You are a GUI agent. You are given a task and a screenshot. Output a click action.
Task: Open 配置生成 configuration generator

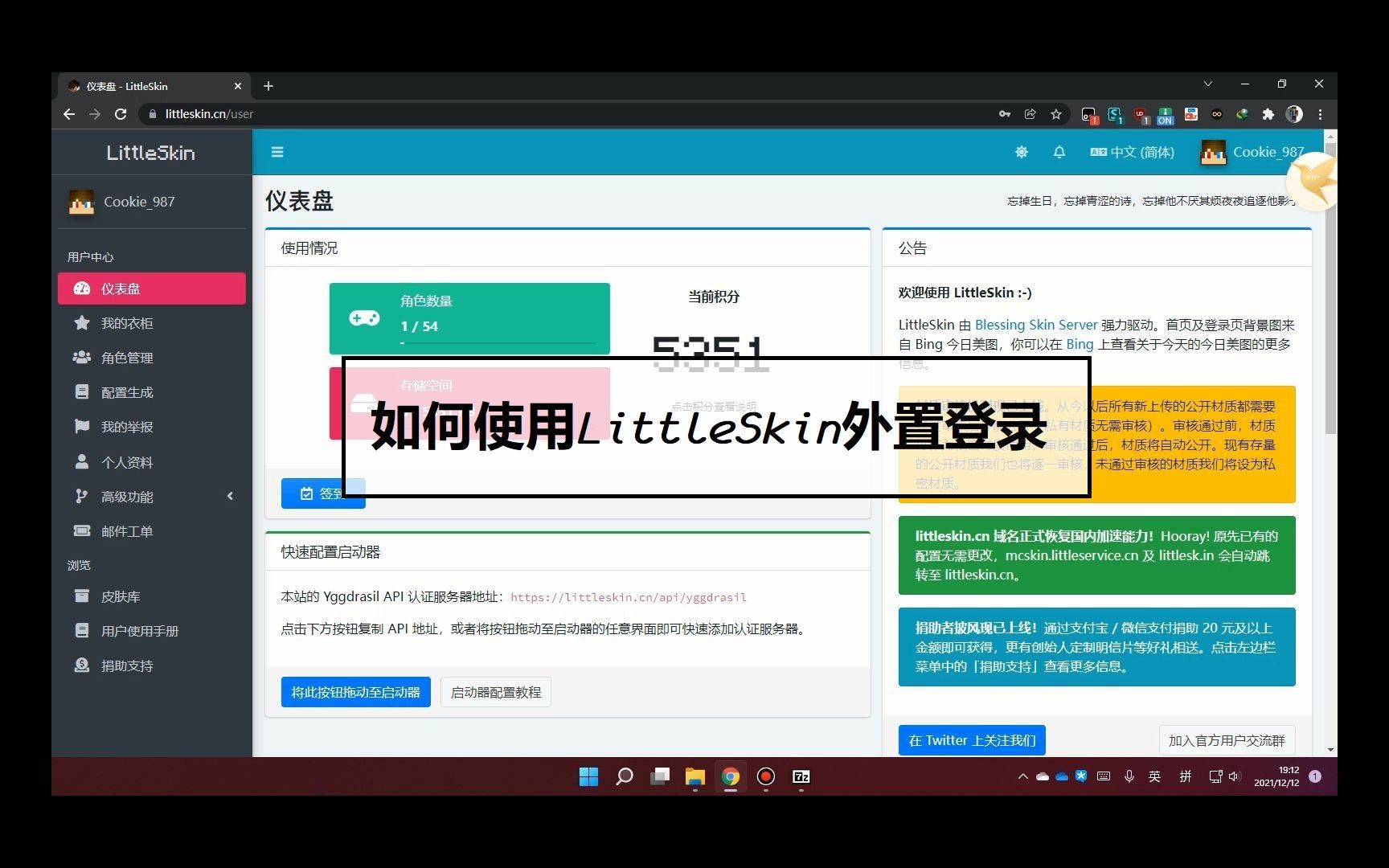click(125, 392)
